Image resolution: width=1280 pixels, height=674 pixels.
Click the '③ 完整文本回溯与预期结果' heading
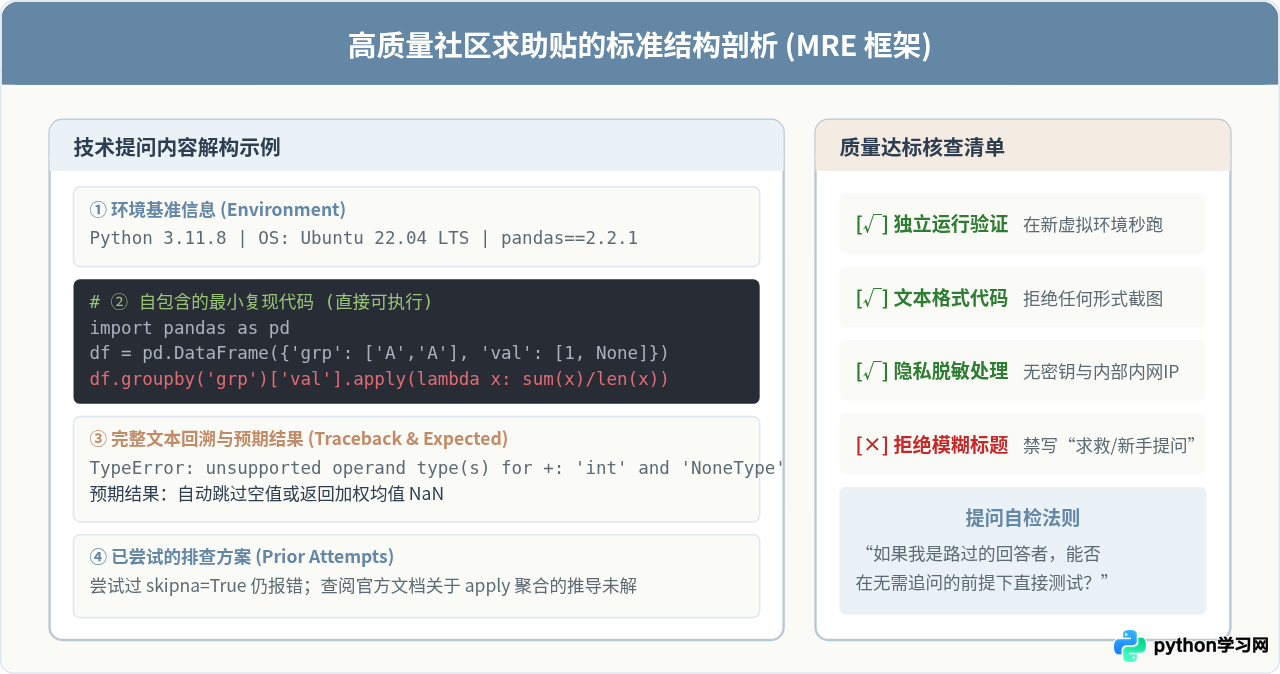(299, 439)
